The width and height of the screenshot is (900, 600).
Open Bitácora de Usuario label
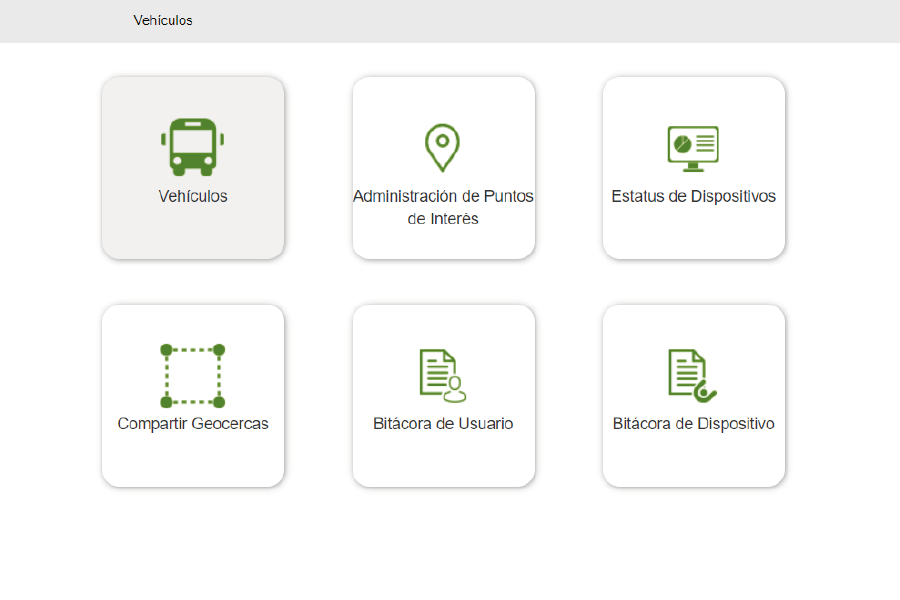coord(443,424)
